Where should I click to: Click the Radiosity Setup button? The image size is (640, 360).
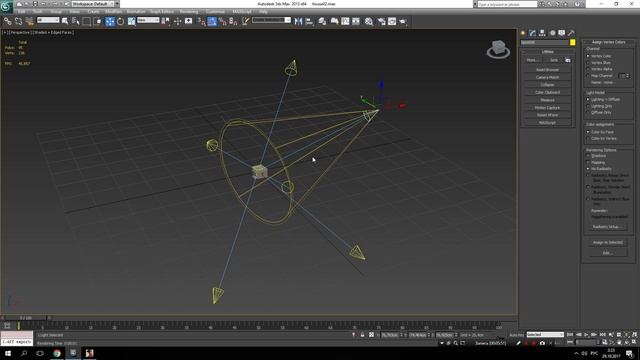(x=608, y=227)
